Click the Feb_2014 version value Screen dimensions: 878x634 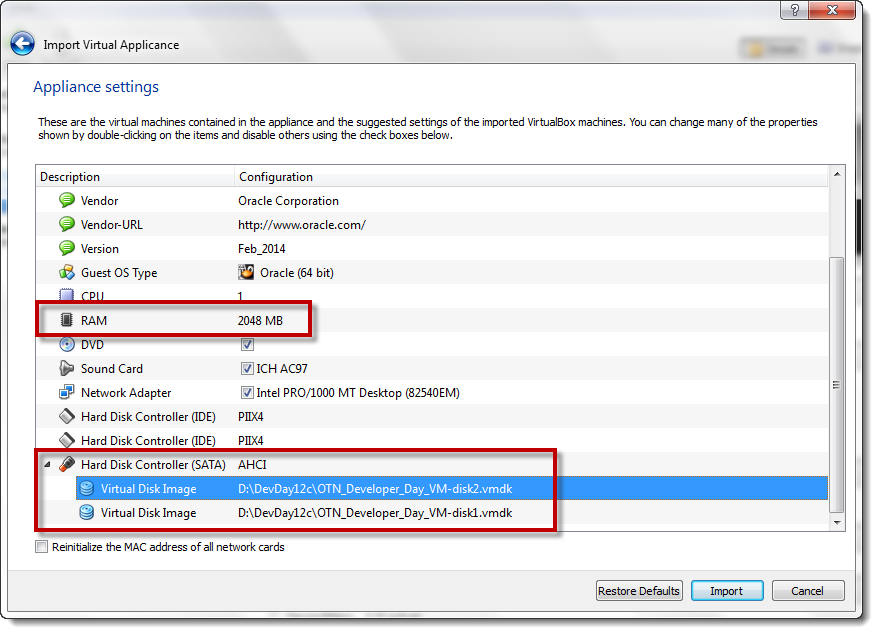[261, 249]
